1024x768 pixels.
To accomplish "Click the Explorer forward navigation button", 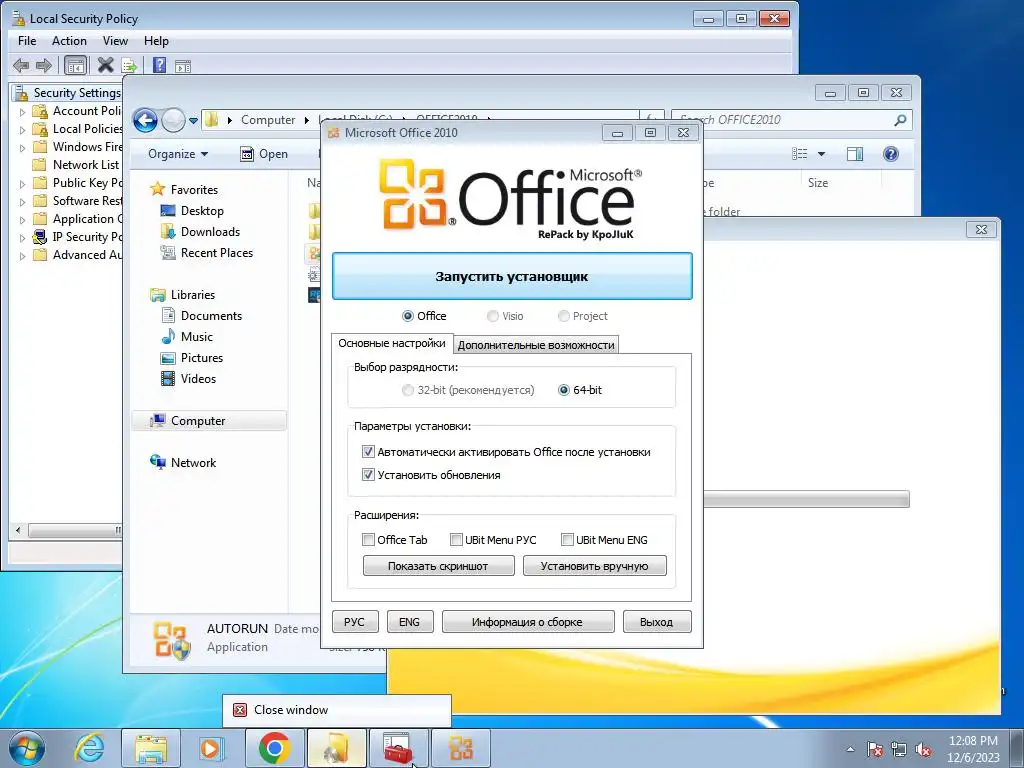I will click(x=173, y=120).
